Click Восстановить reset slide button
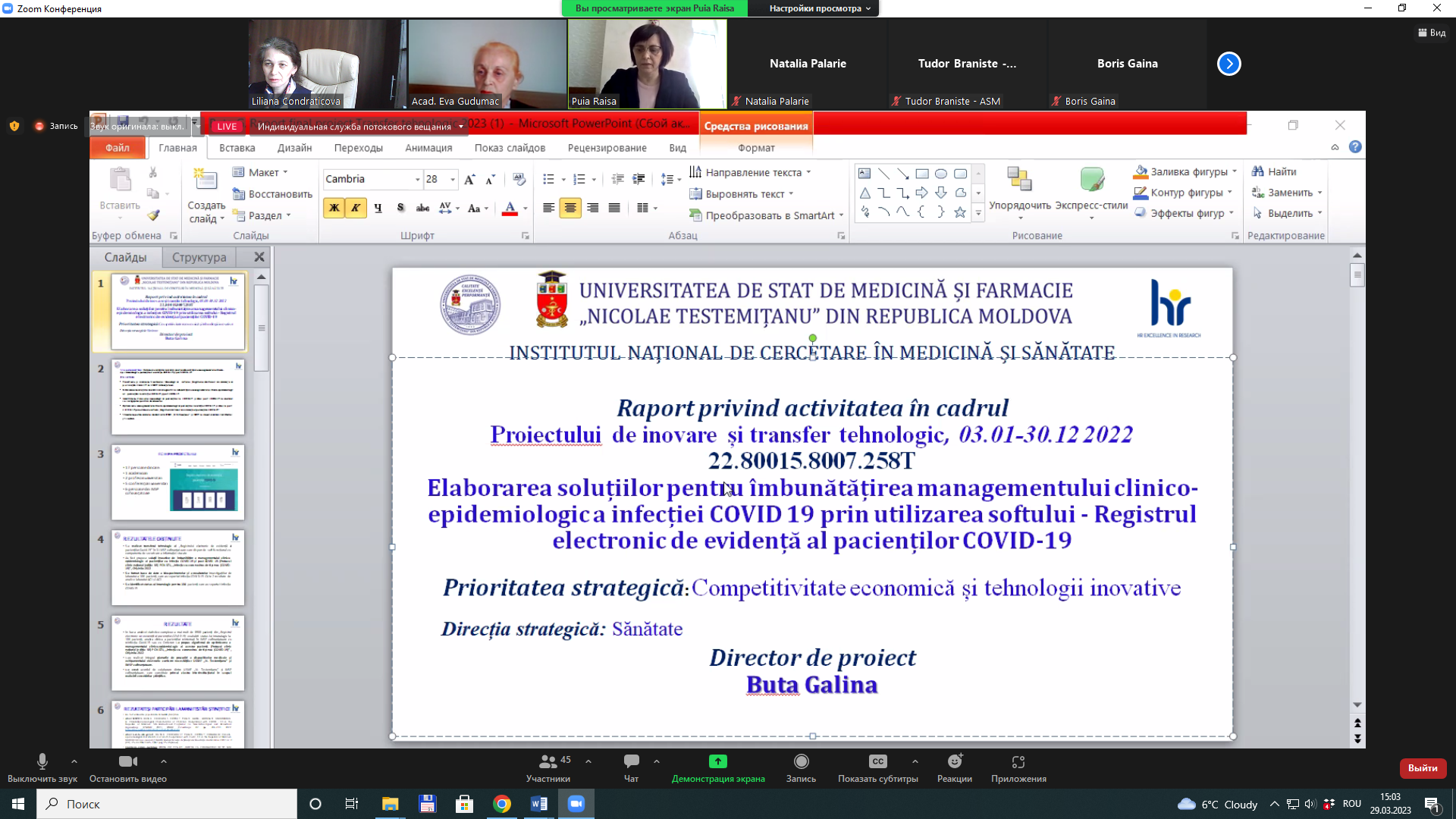The width and height of the screenshot is (1456, 819). coord(272,194)
